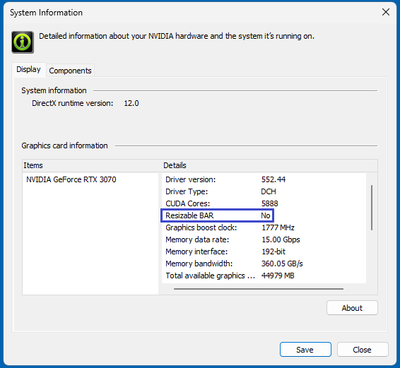Close the System Information window
Viewport: 400px width, 368px height.
386,12
